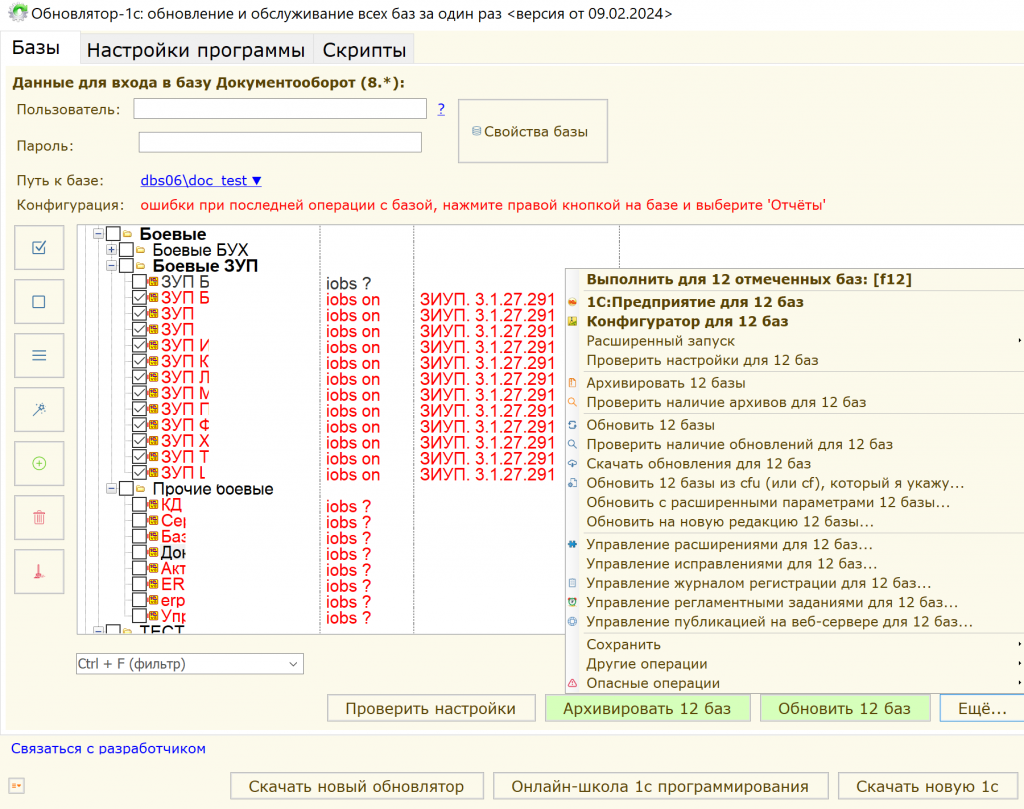Toggle the Боевые ЗУП checkbox
The height and width of the screenshot is (809, 1024).
(x=126, y=266)
